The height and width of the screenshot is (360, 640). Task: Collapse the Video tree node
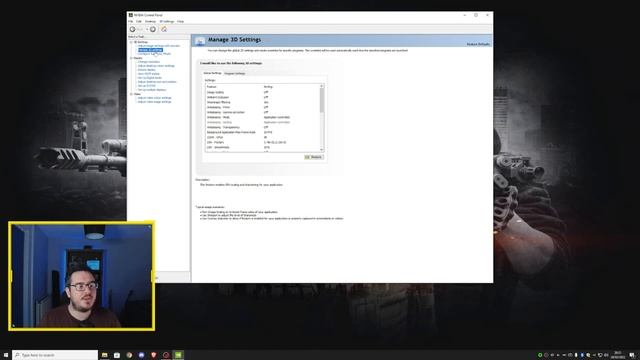click(131, 94)
